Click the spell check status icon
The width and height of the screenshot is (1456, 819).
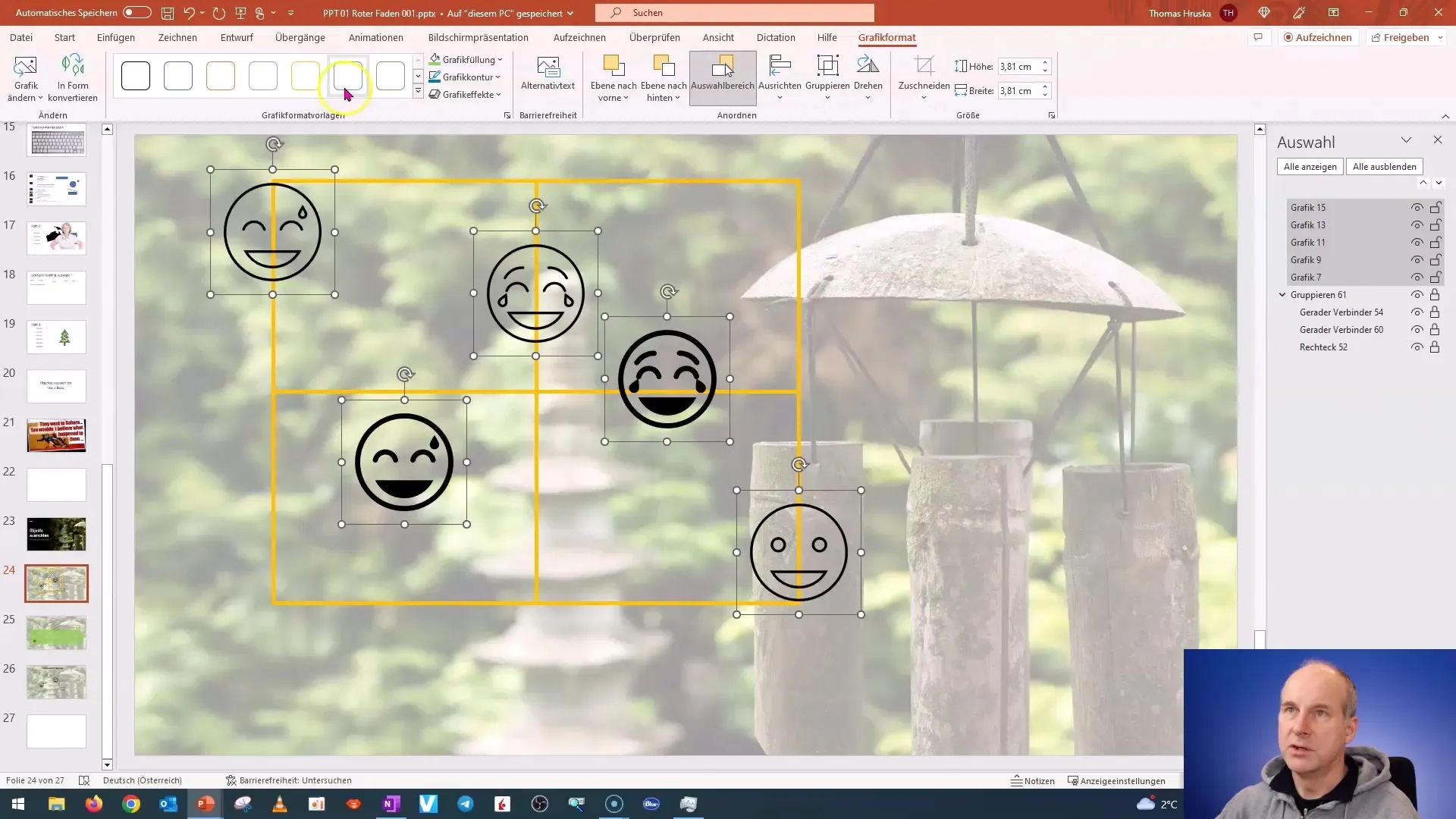click(84, 780)
